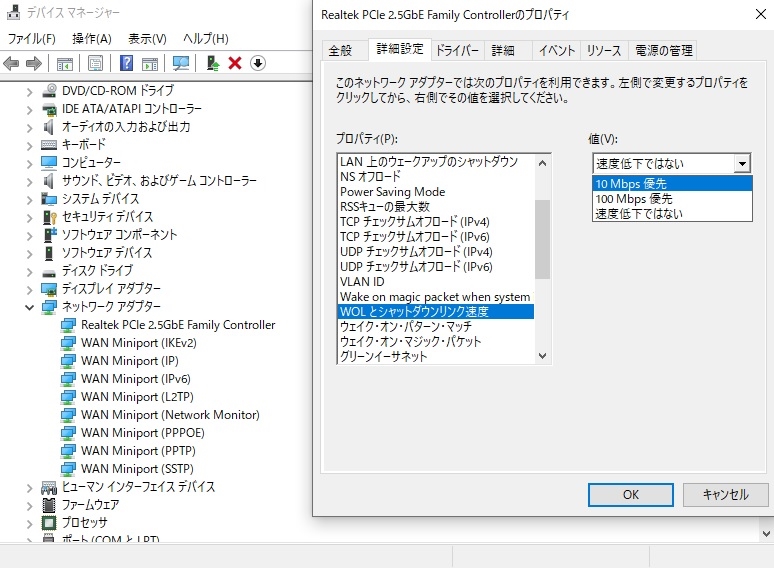The height and width of the screenshot is (568, 774).
Task: Click the Show/Hide console tree toolbar icon
Action: [65, 64]
